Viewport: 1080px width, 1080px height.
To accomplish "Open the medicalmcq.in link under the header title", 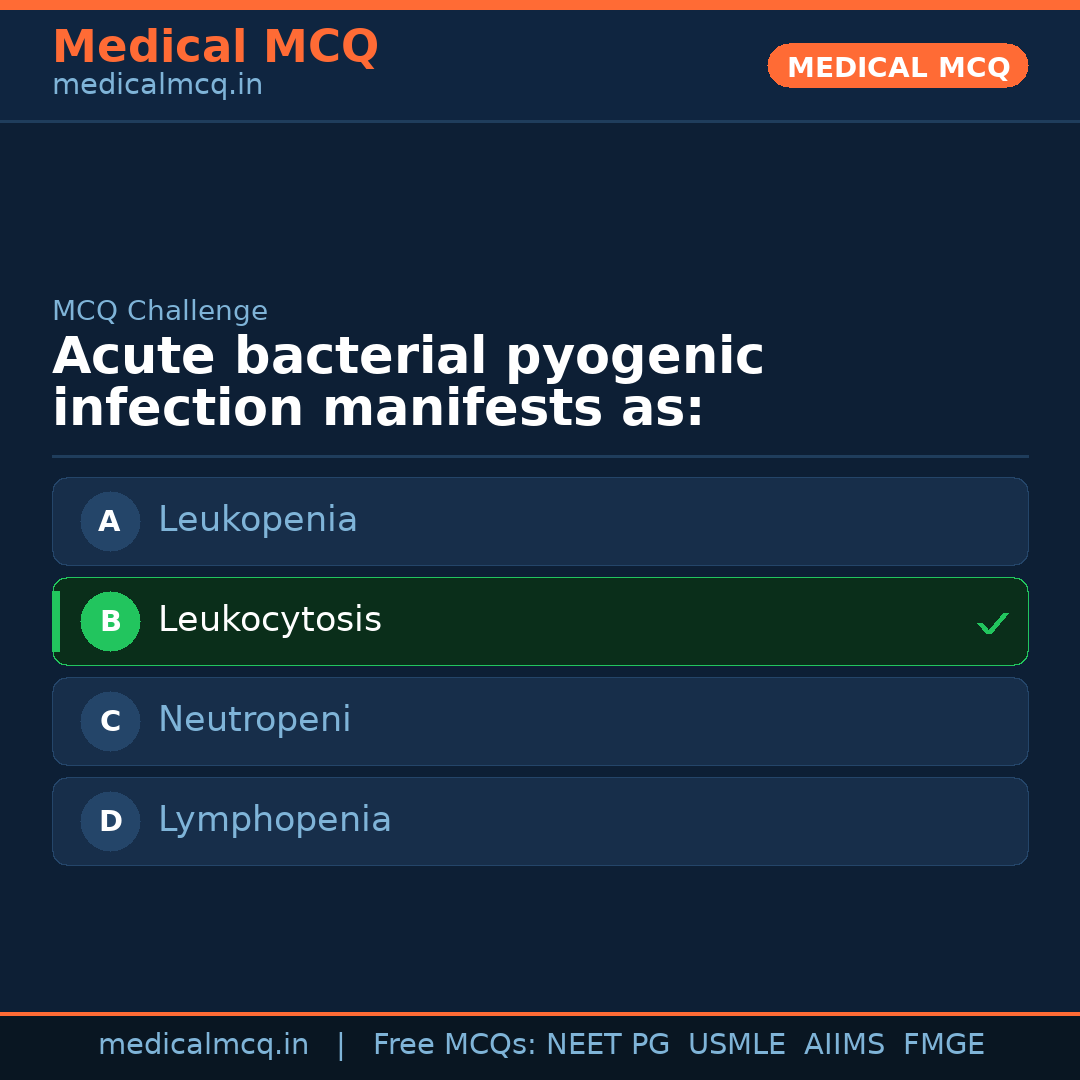I will (x=157, y=86).
